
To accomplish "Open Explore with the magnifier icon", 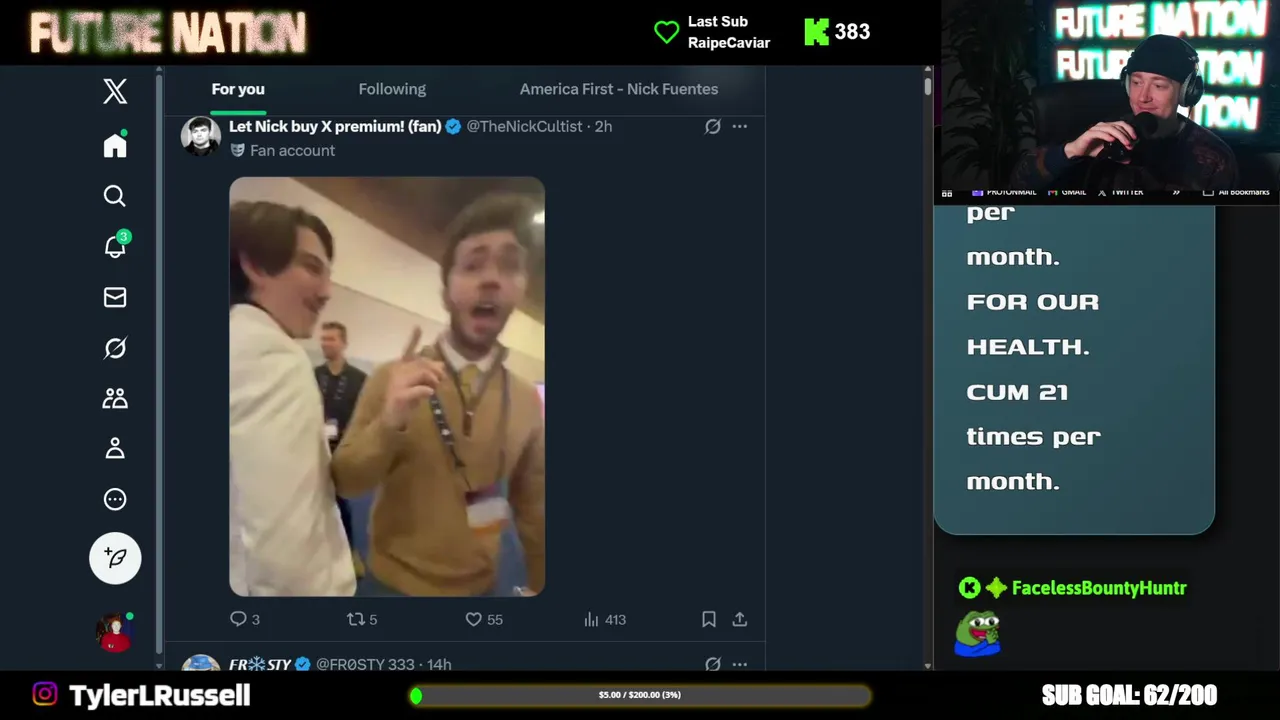I will (x=115, y=196).
